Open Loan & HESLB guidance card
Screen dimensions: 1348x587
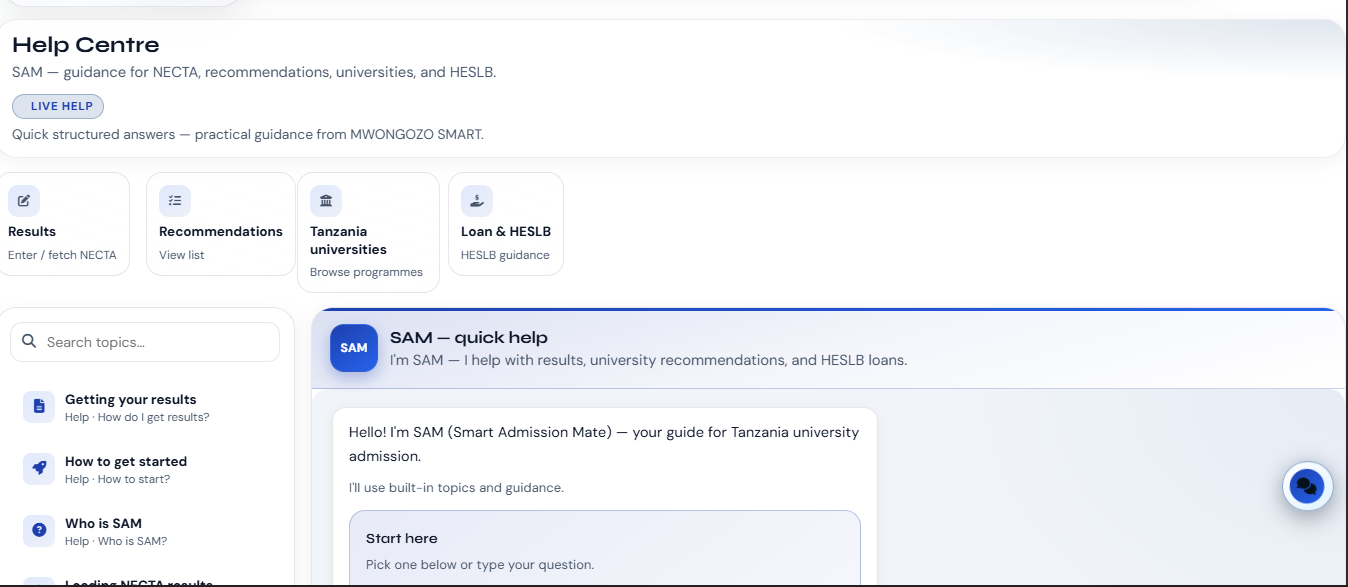coord(506,224)
